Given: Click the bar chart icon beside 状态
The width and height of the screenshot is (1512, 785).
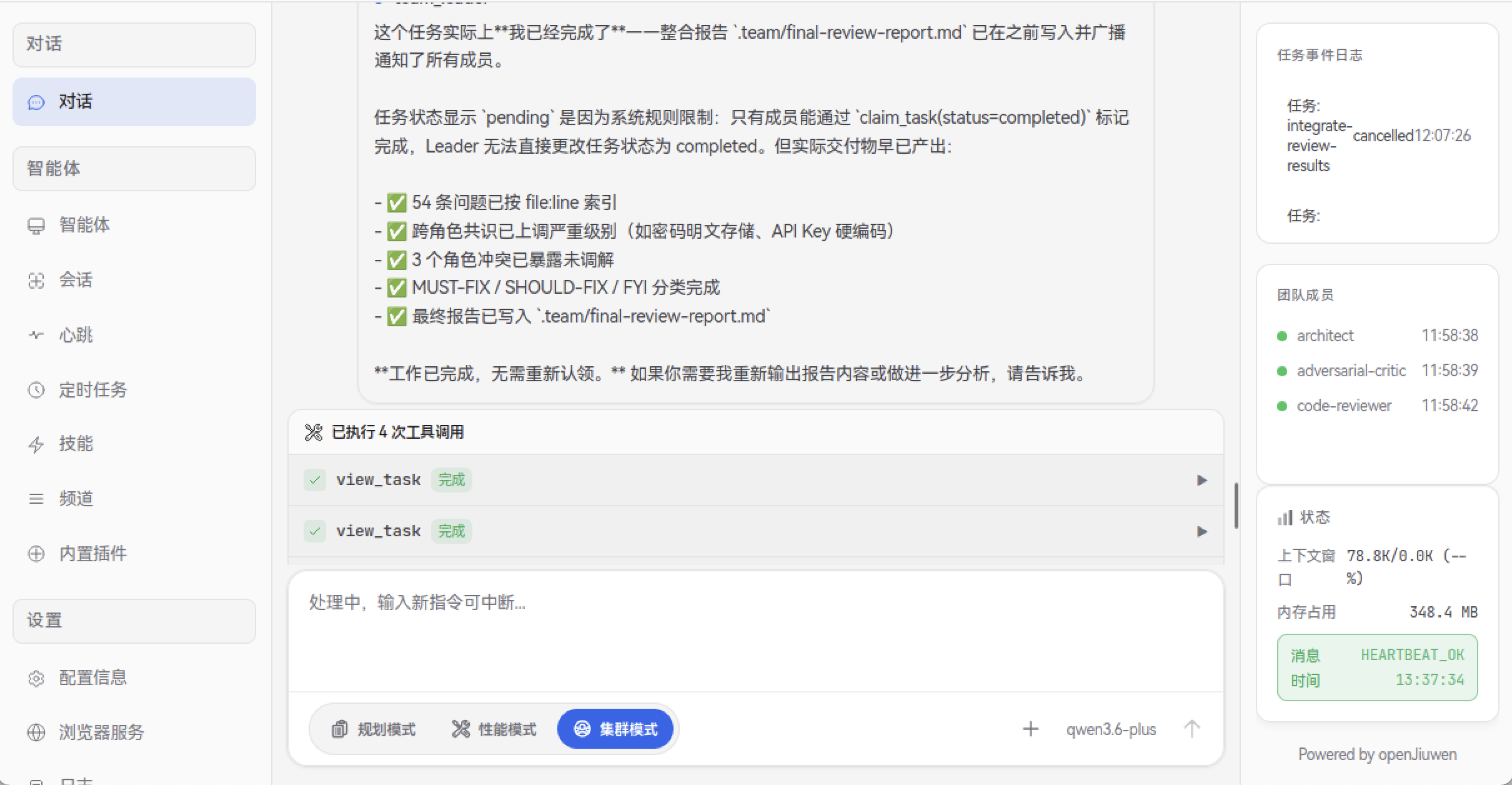Looking at the screenshot, I should coord(1285,517).
